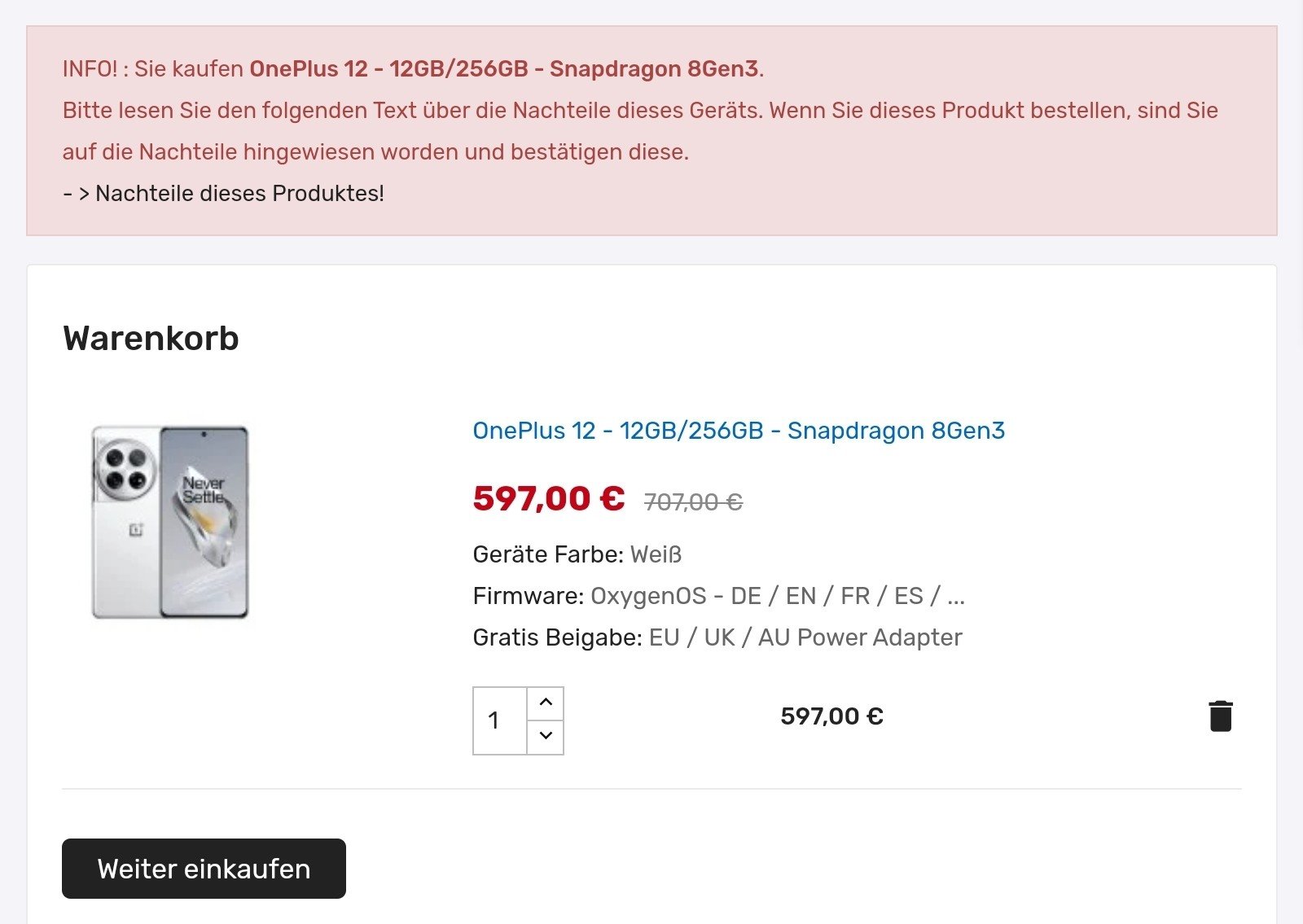Decrease quantity with the down arrow
The image size is (1303, 924).
pos(546,736)
